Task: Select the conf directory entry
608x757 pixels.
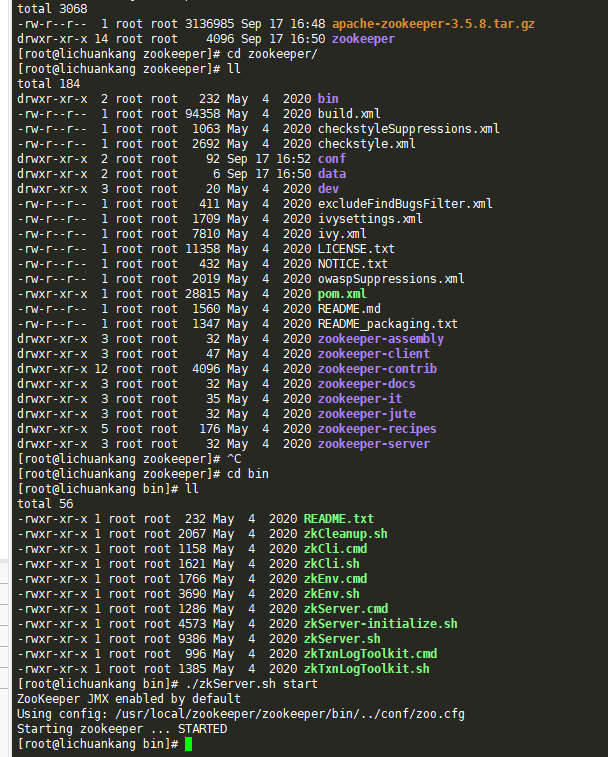Action: click(332, 159)
